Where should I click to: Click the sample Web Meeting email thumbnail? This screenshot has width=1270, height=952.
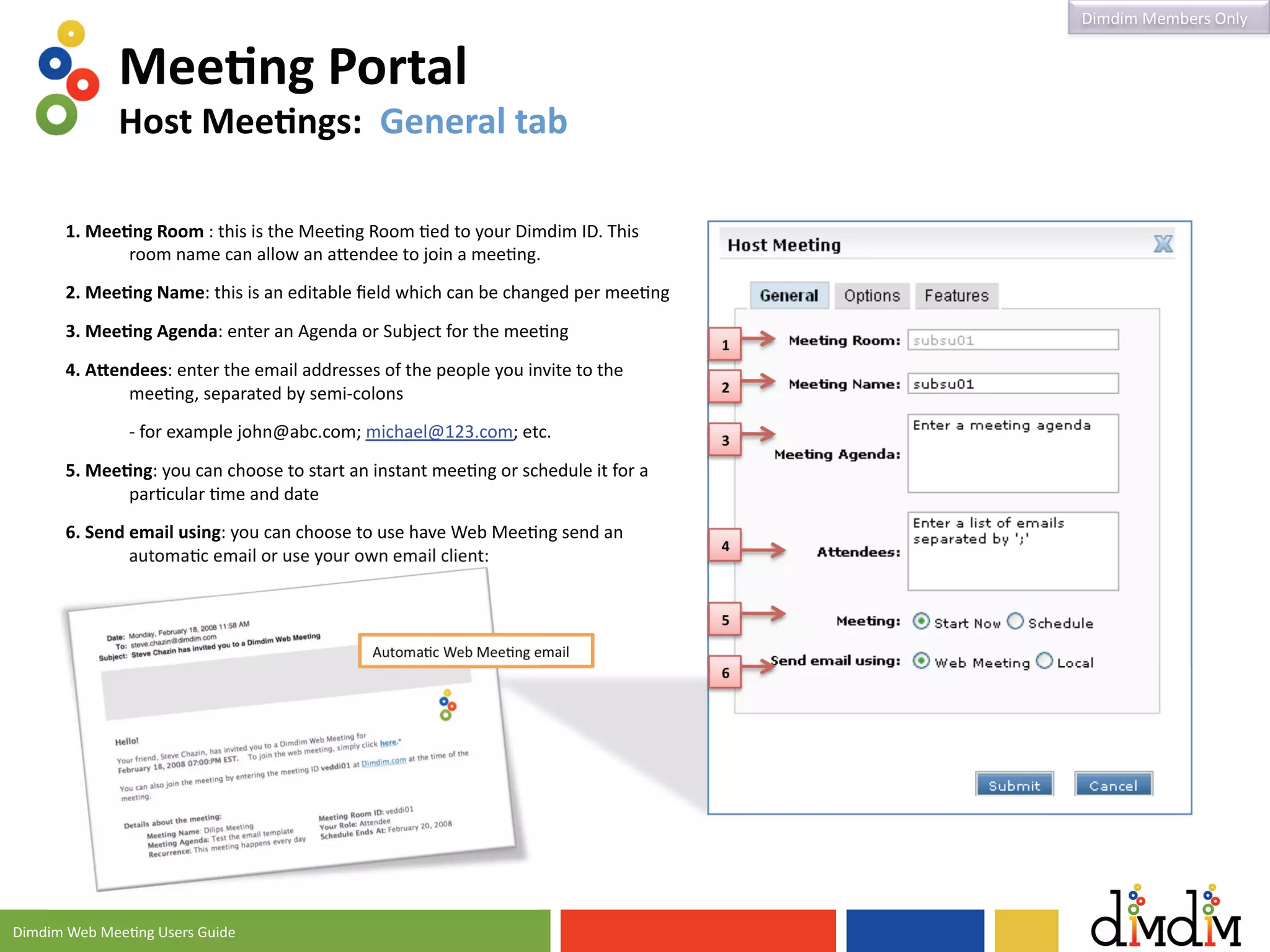(x=291, y=730)
